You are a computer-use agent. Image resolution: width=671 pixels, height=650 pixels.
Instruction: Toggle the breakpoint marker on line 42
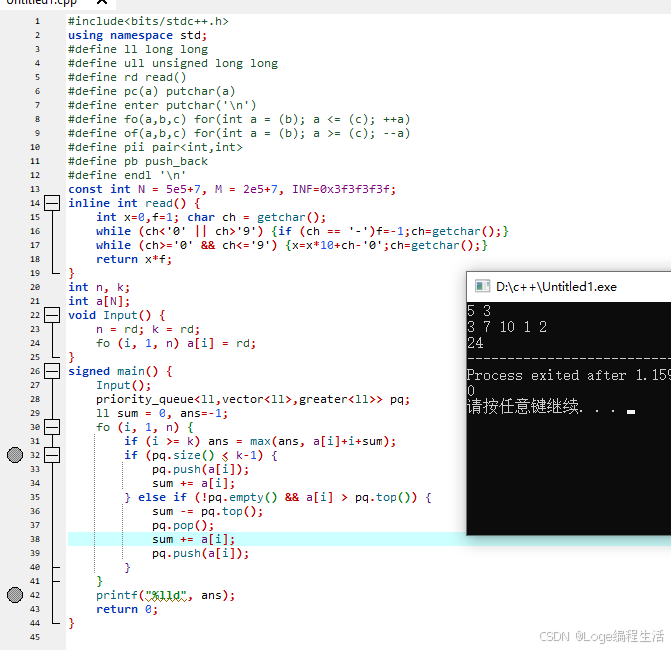click(x=15, y=595)
